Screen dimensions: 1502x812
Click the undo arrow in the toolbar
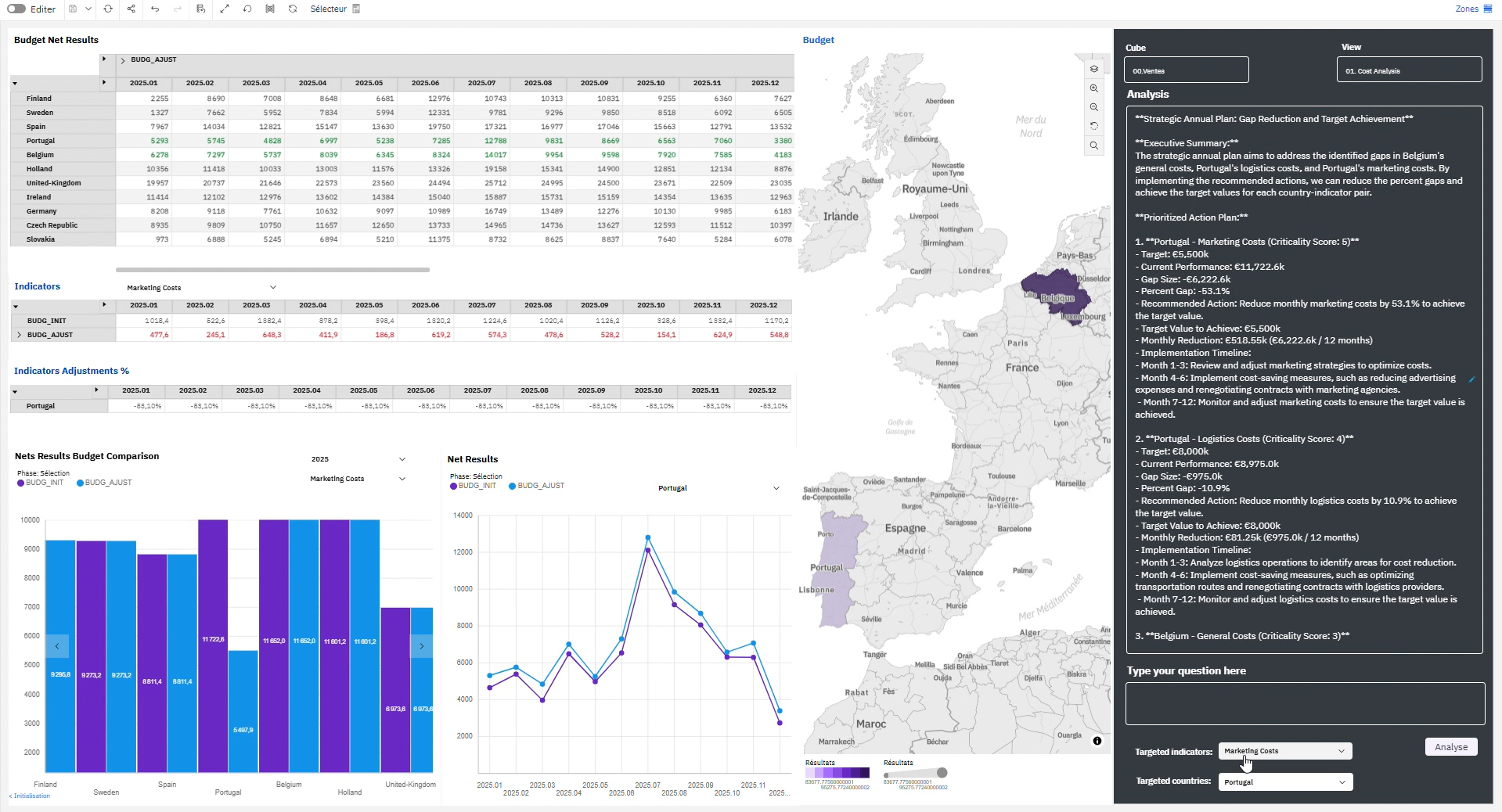coord(155,9)
